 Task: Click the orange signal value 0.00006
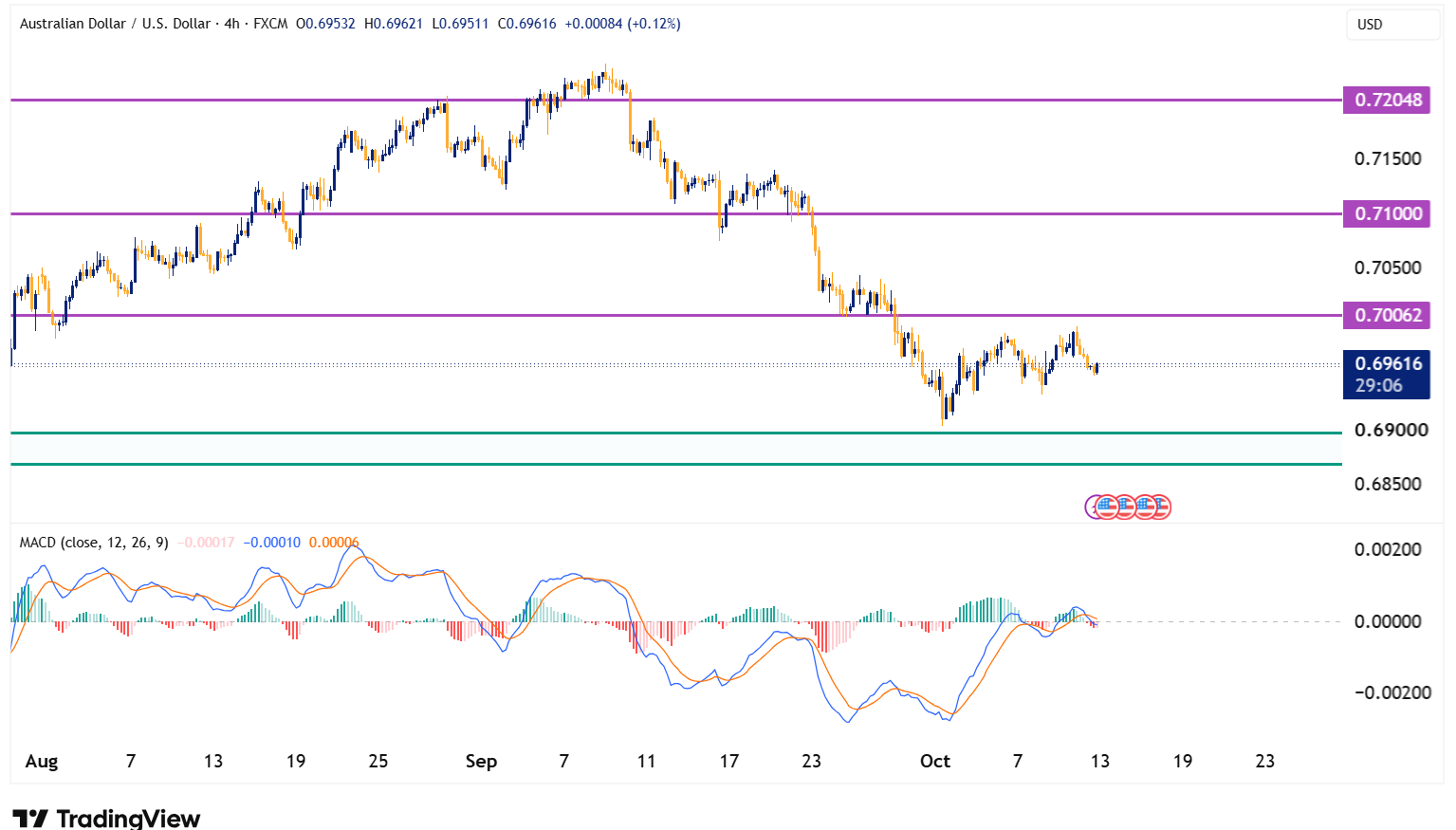coord(334,543)
